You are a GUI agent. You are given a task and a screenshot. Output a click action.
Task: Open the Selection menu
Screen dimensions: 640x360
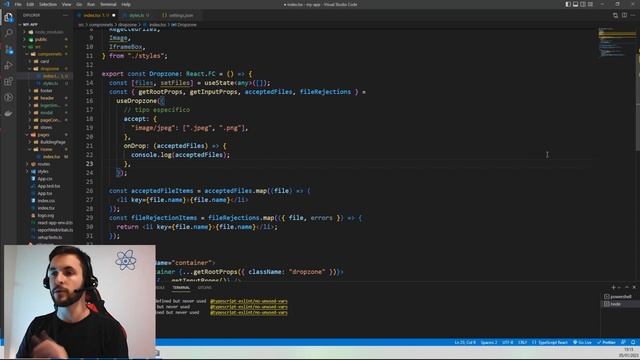tap(48, 4)
